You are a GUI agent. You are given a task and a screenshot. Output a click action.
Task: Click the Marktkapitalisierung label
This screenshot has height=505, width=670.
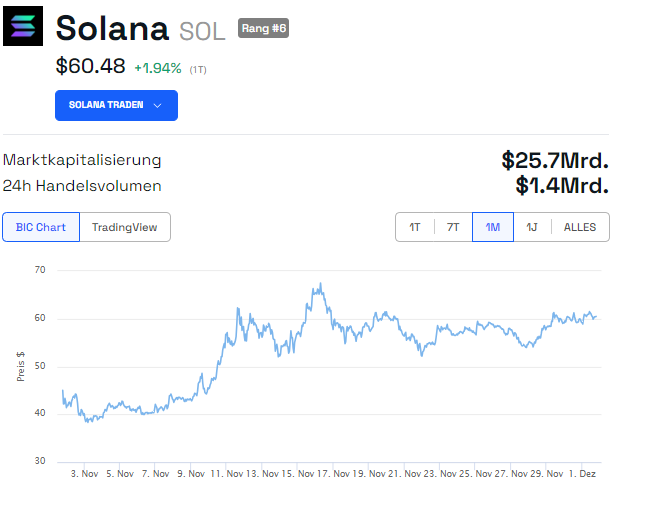82,160
